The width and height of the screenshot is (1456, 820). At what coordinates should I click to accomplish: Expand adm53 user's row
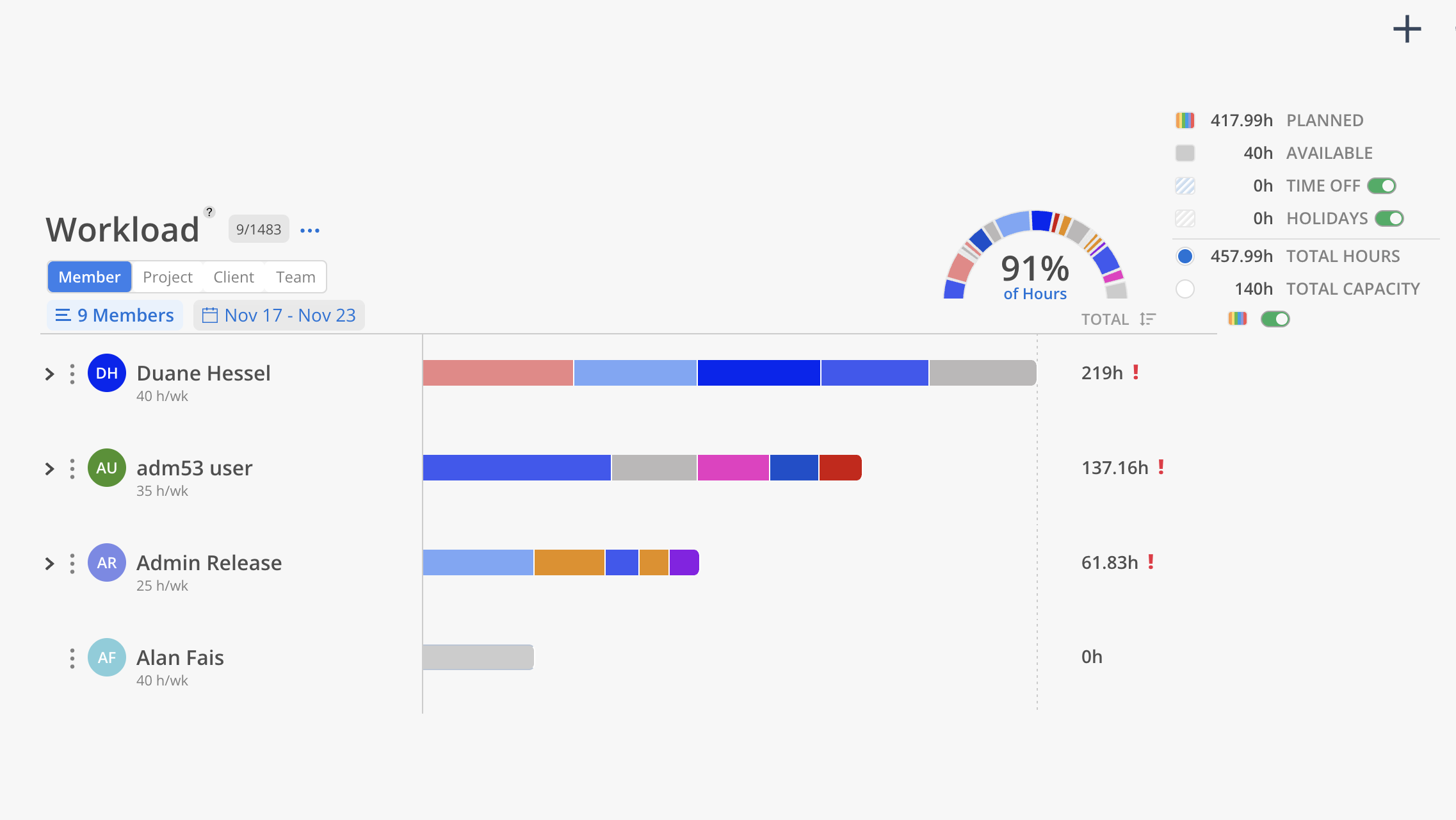49,468
